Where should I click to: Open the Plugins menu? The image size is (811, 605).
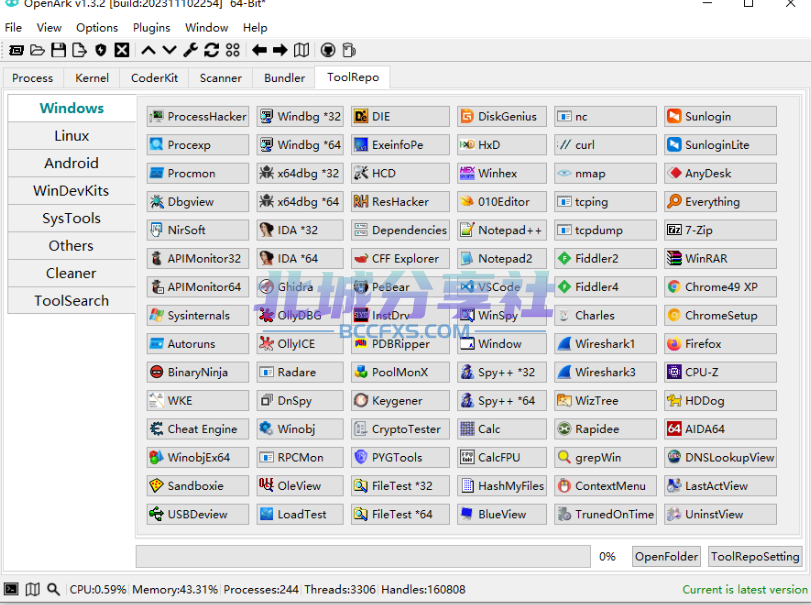click(152, 27)
